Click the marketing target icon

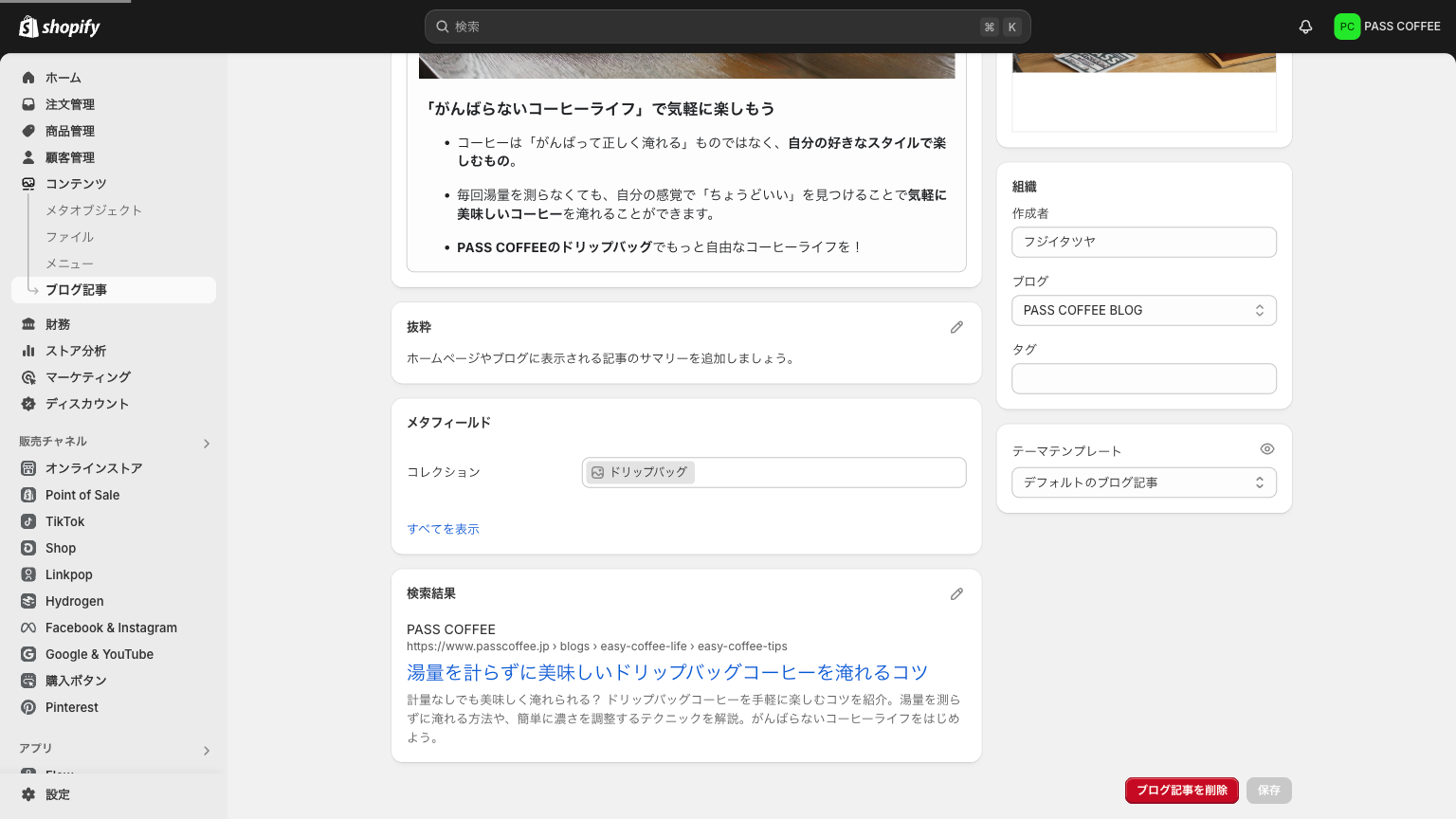[28, 377]
